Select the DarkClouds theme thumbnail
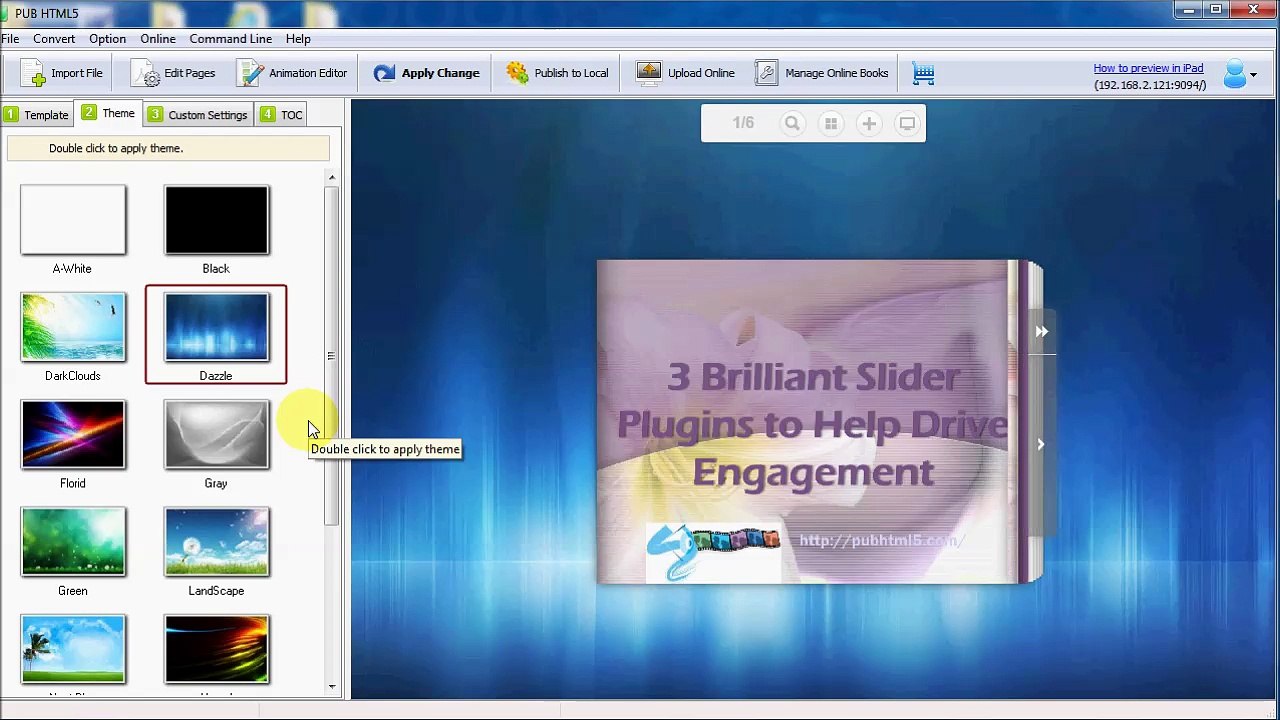Screen dimensions: 1280x720 (x=72, y=327)
